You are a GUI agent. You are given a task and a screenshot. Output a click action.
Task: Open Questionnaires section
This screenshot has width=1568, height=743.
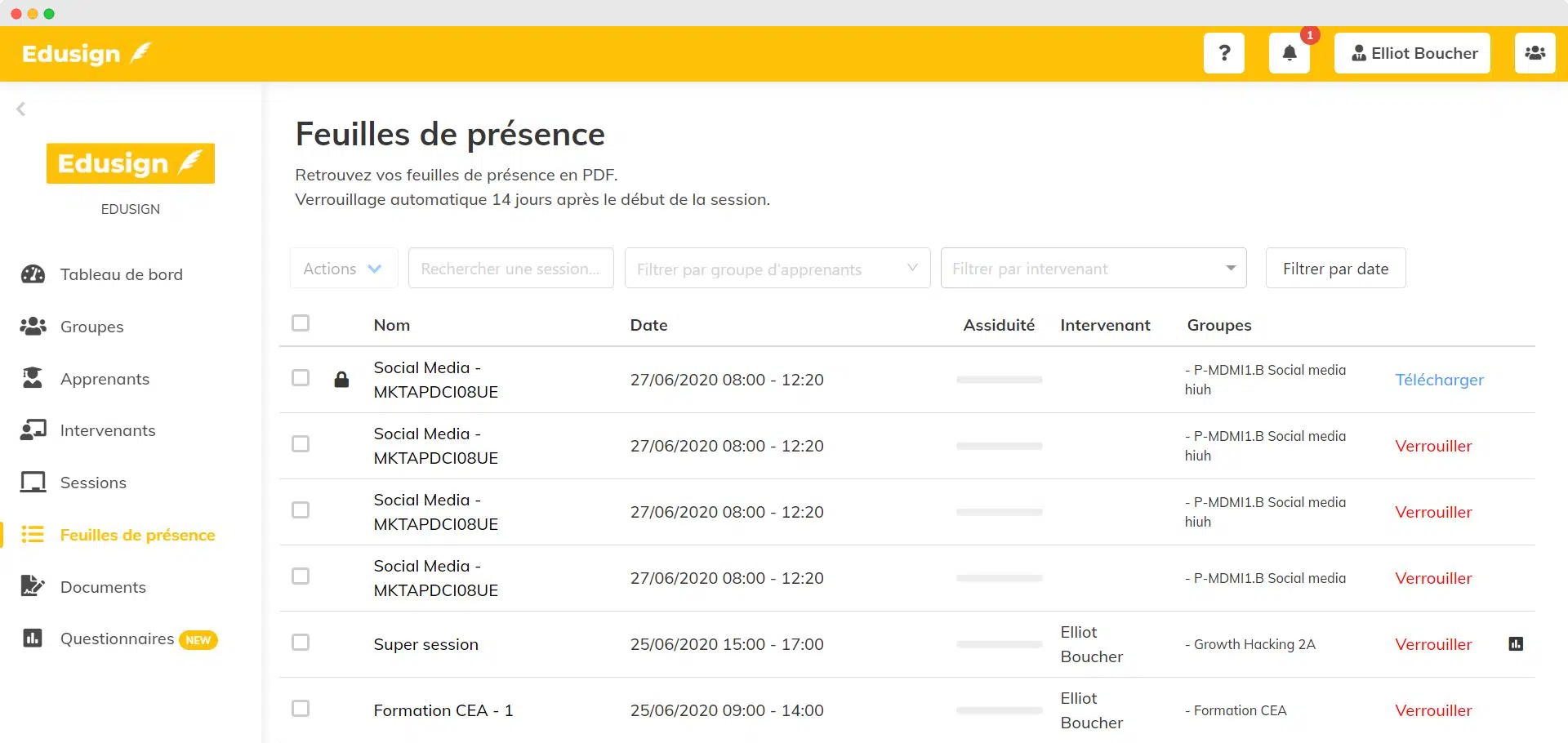117,638
